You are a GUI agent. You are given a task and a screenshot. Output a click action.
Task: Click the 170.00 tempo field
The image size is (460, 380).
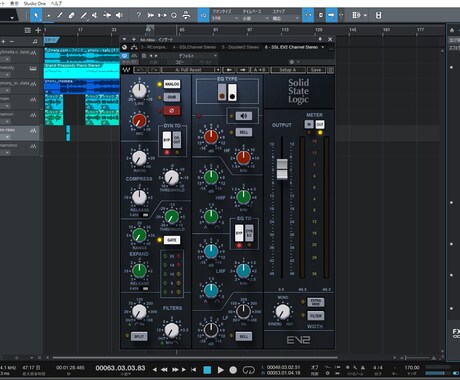412,368
